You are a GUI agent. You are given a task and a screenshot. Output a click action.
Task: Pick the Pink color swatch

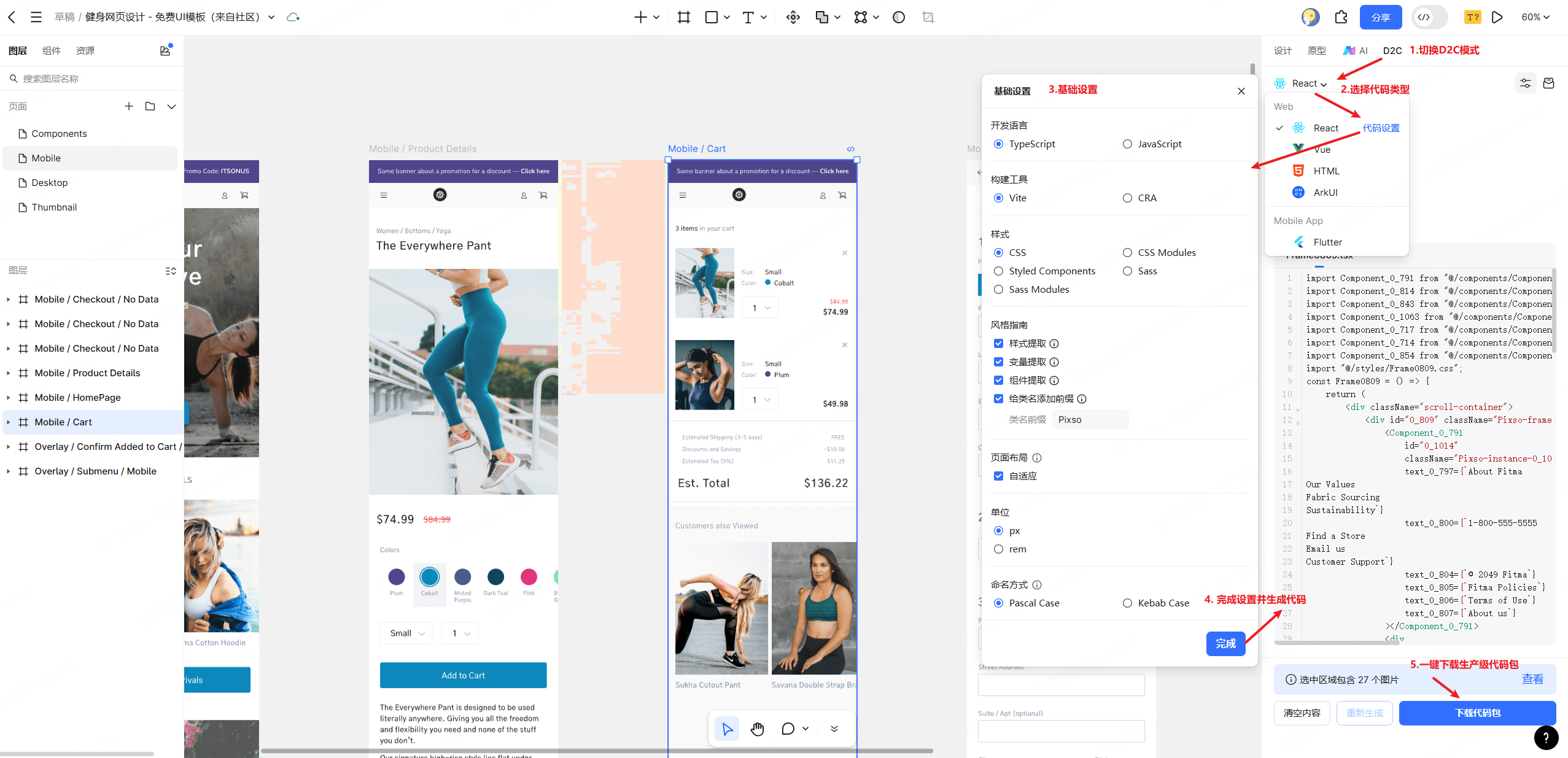[529, 577]
